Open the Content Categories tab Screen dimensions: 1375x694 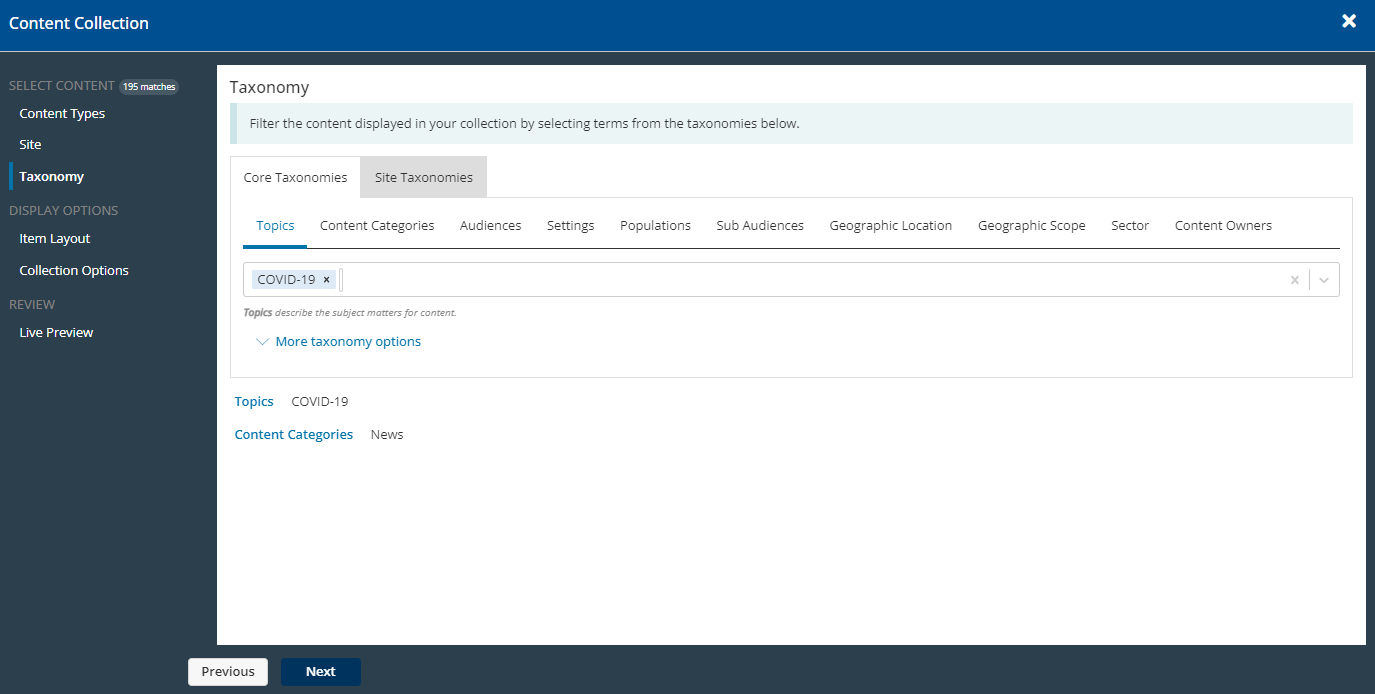point(377,226)
